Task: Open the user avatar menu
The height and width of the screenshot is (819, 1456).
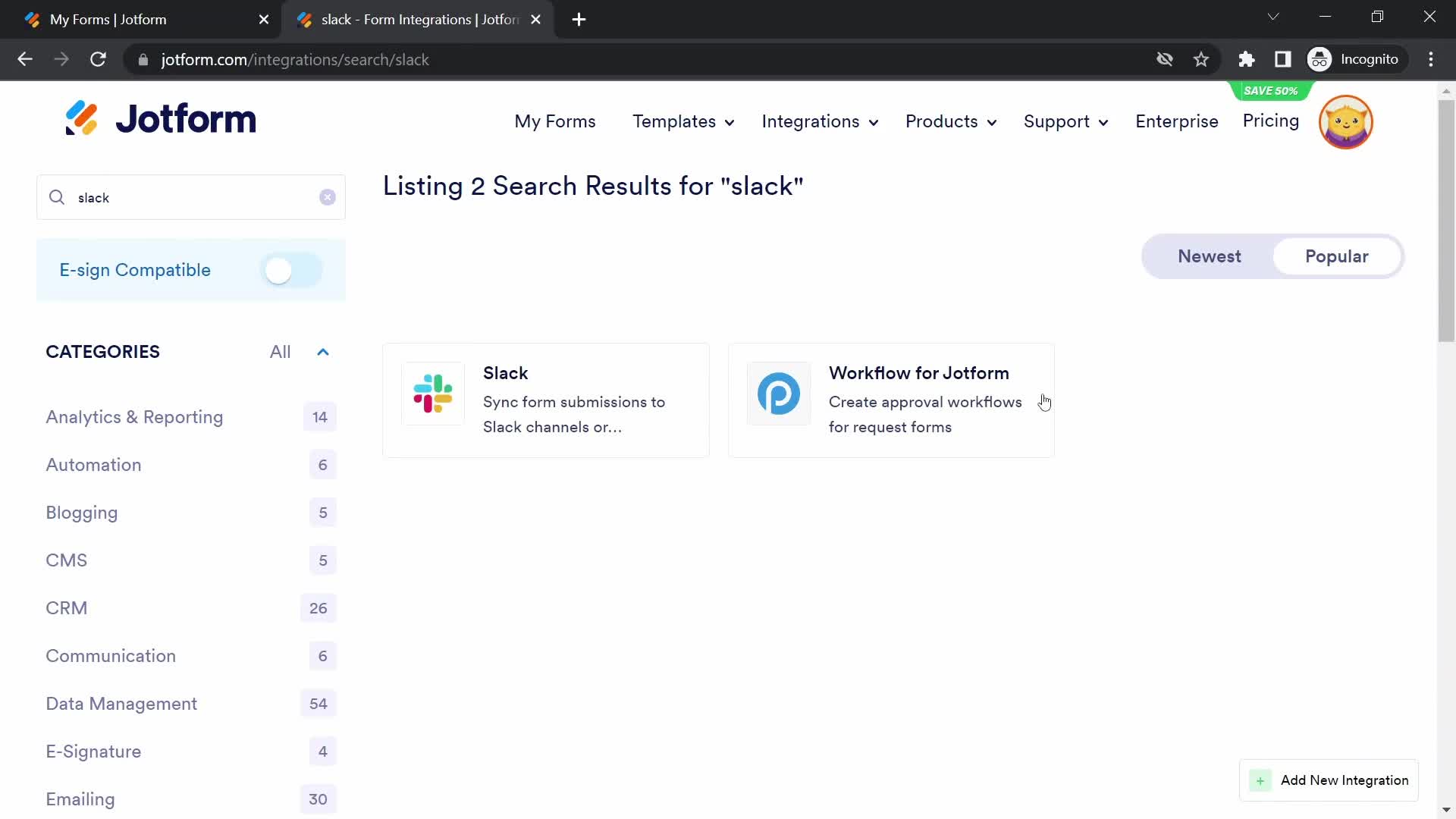Action: point(1346,122)
